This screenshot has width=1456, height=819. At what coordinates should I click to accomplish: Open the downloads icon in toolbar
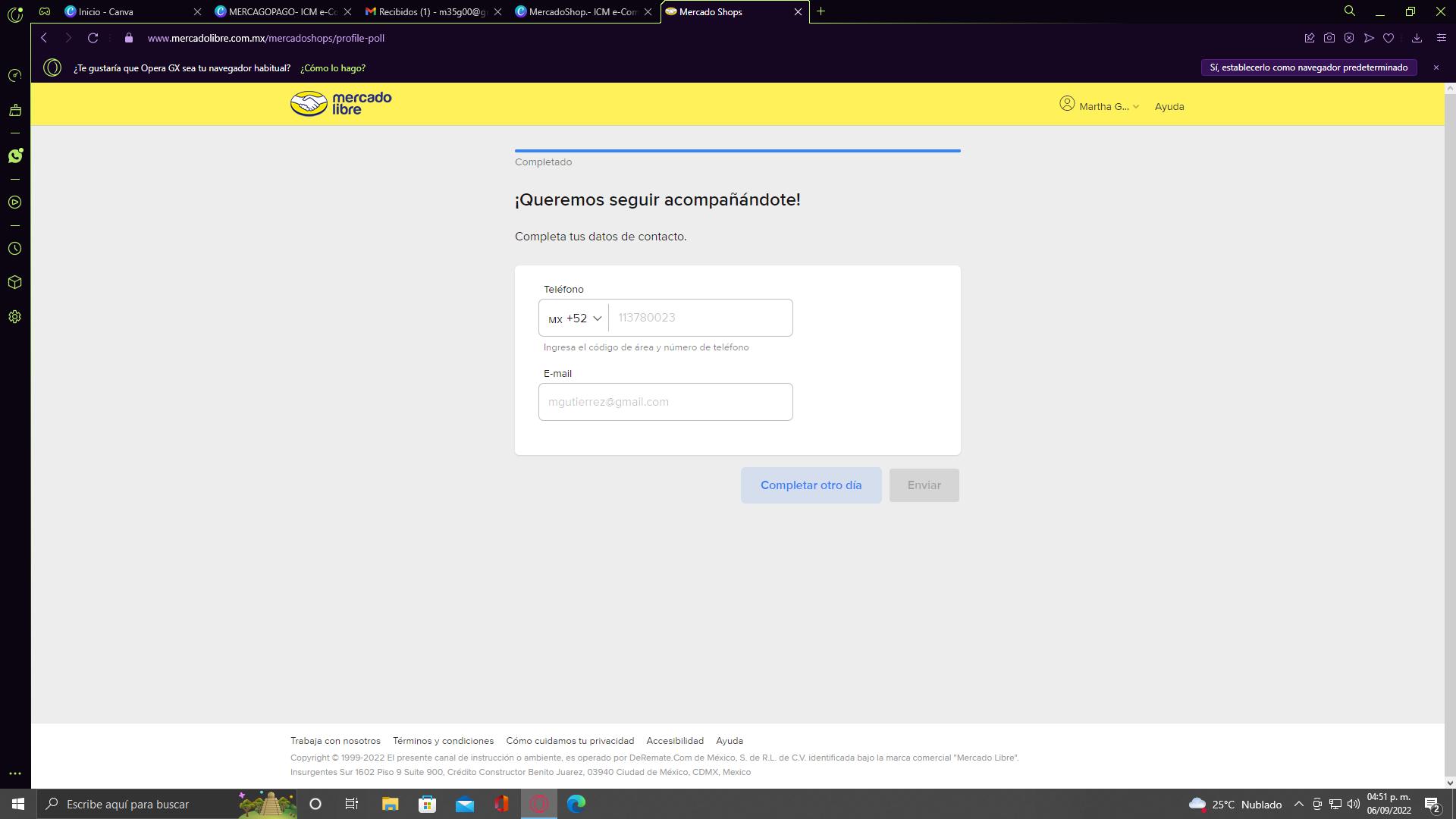(x=1417, y=38)
